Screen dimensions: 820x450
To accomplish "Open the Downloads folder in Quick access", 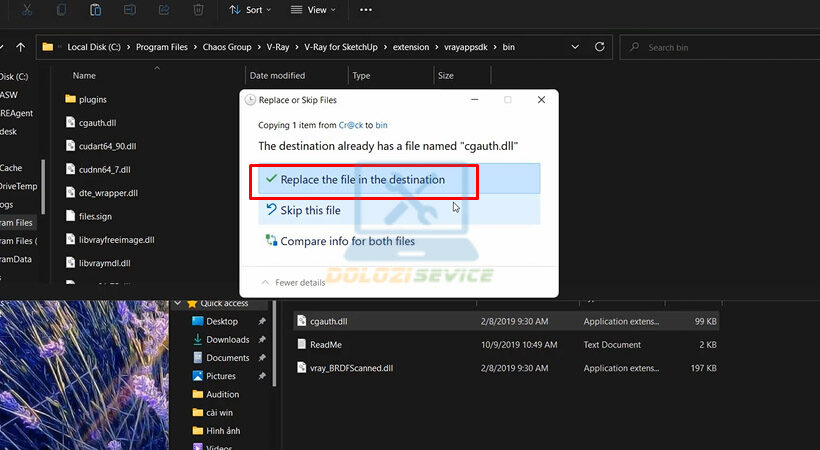I will click(227, 340).
